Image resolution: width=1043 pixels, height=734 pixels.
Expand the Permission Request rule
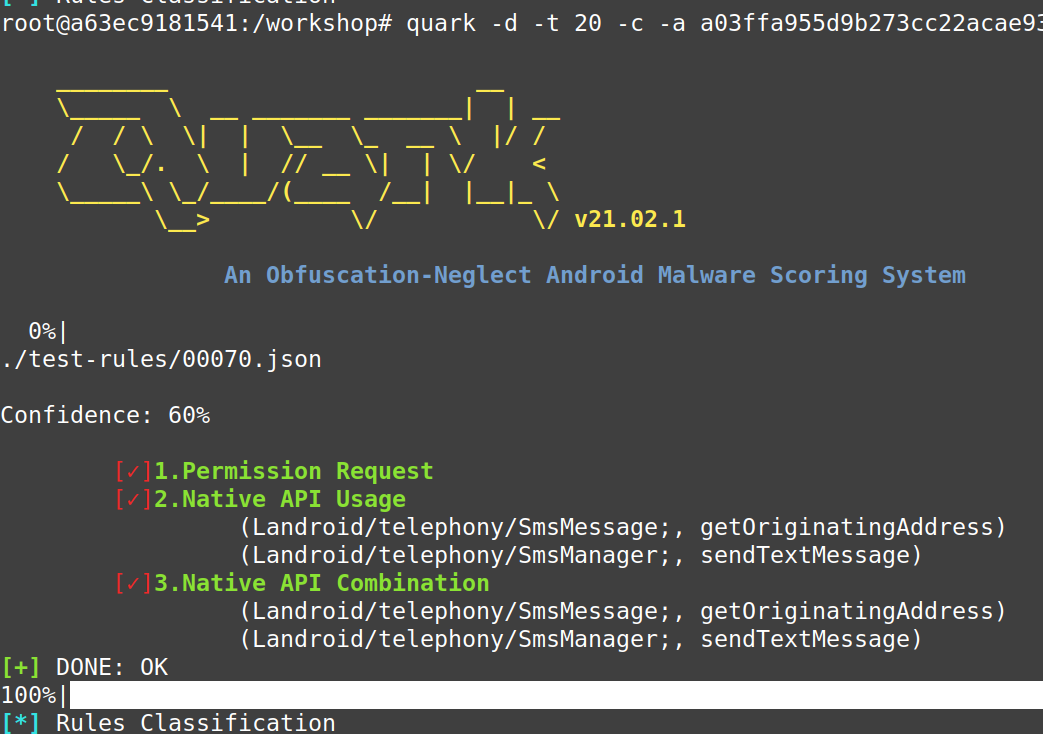click(x=290, y=470)
